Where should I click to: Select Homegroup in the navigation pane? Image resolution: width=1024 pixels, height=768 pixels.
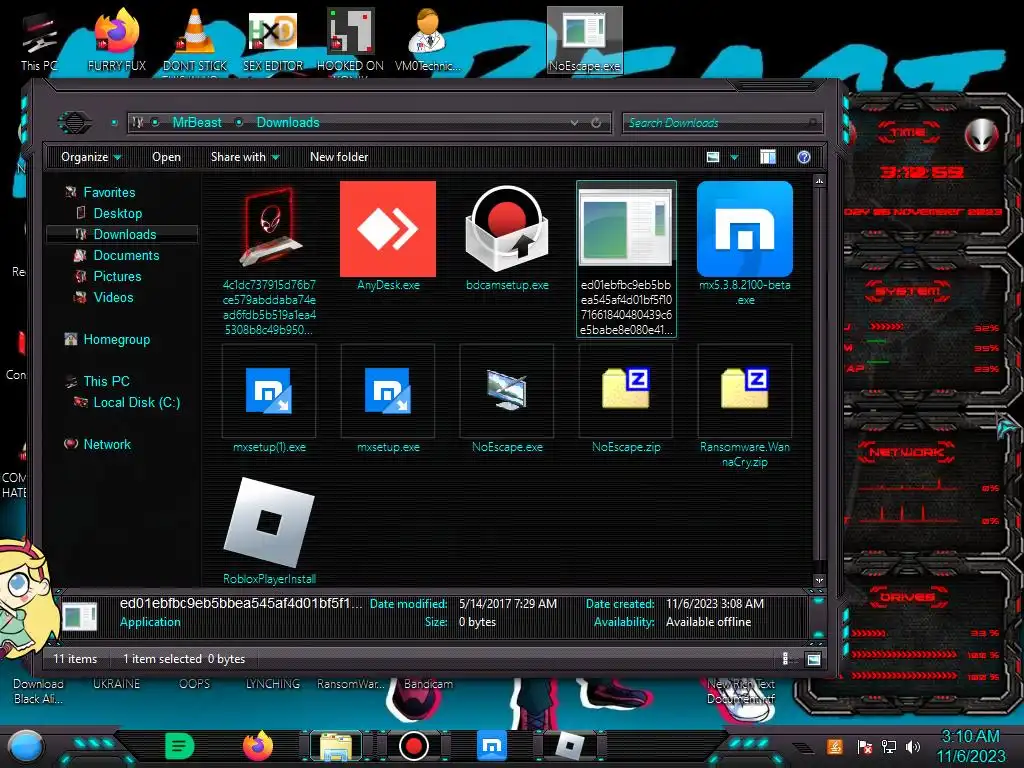tap(116, 339)
